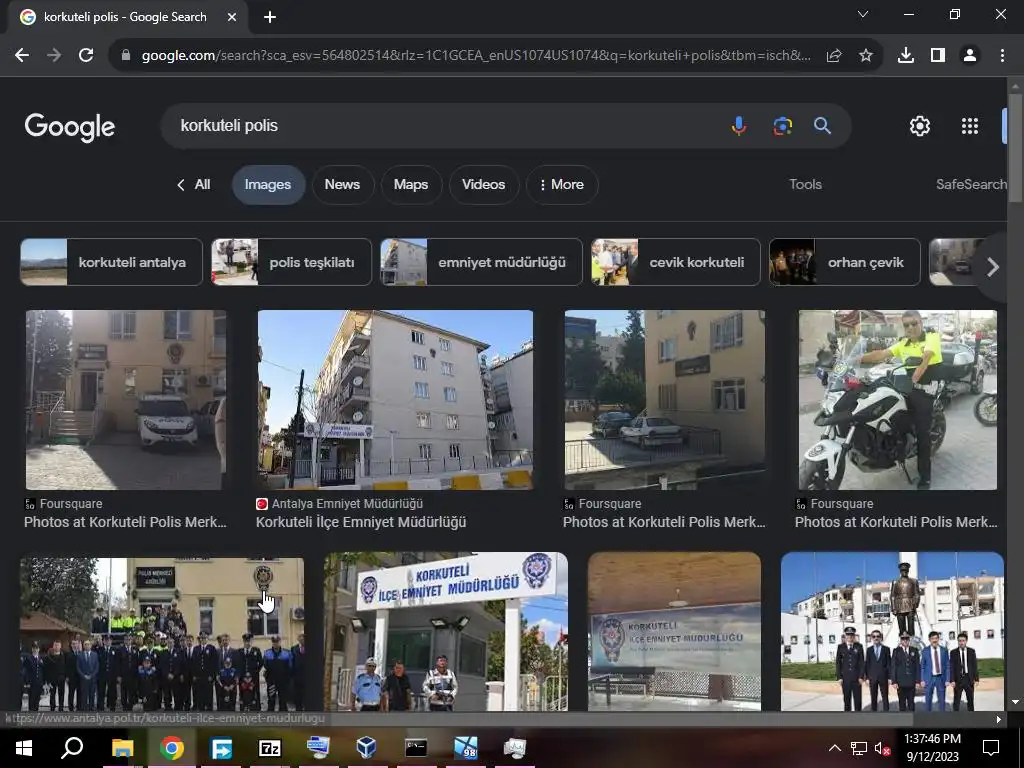Viewport: 1024px width, 768px height.
Task: Switch to the News tab
Action: click(x=342, y=185)
